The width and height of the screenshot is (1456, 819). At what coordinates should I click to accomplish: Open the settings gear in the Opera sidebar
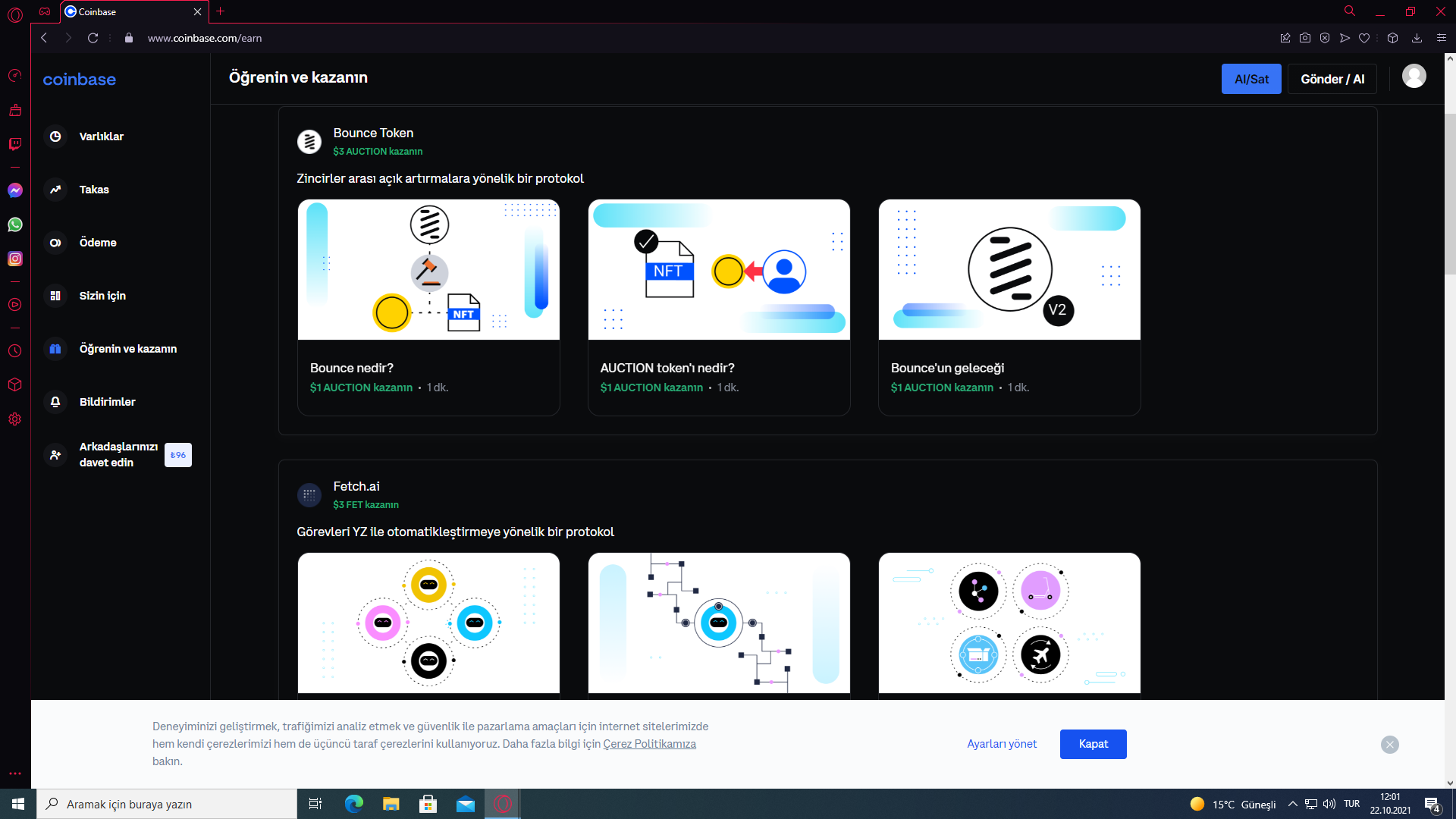(x=15, y=419)
